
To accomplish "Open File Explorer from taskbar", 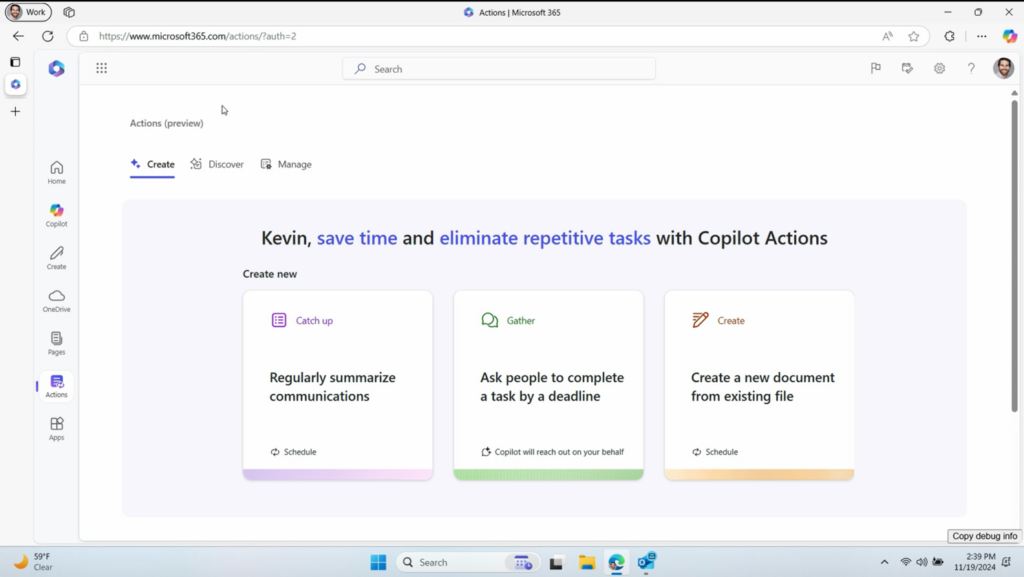I will point(586,562).
